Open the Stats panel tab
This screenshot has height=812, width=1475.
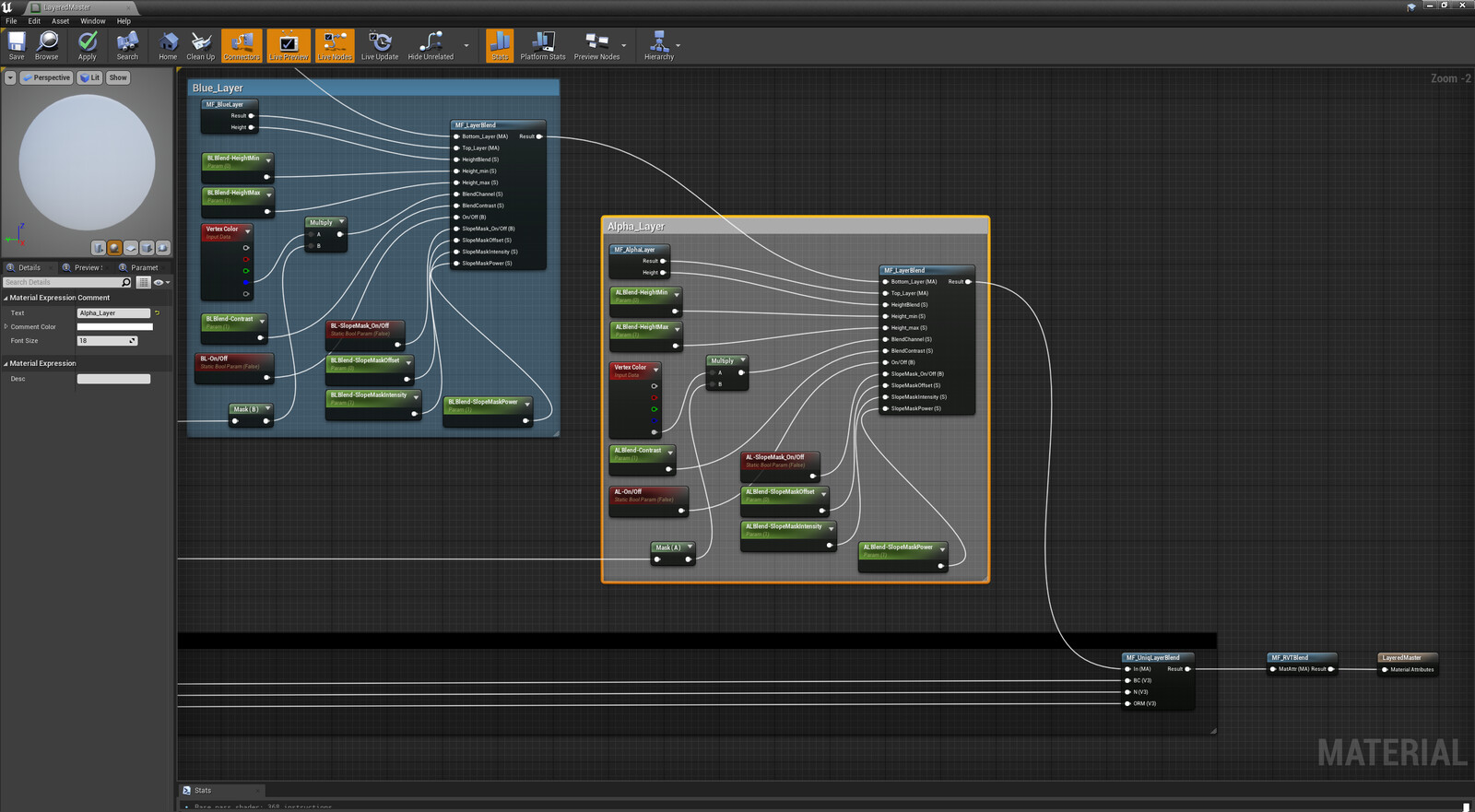pyautogui.click(x=219, y=790)
